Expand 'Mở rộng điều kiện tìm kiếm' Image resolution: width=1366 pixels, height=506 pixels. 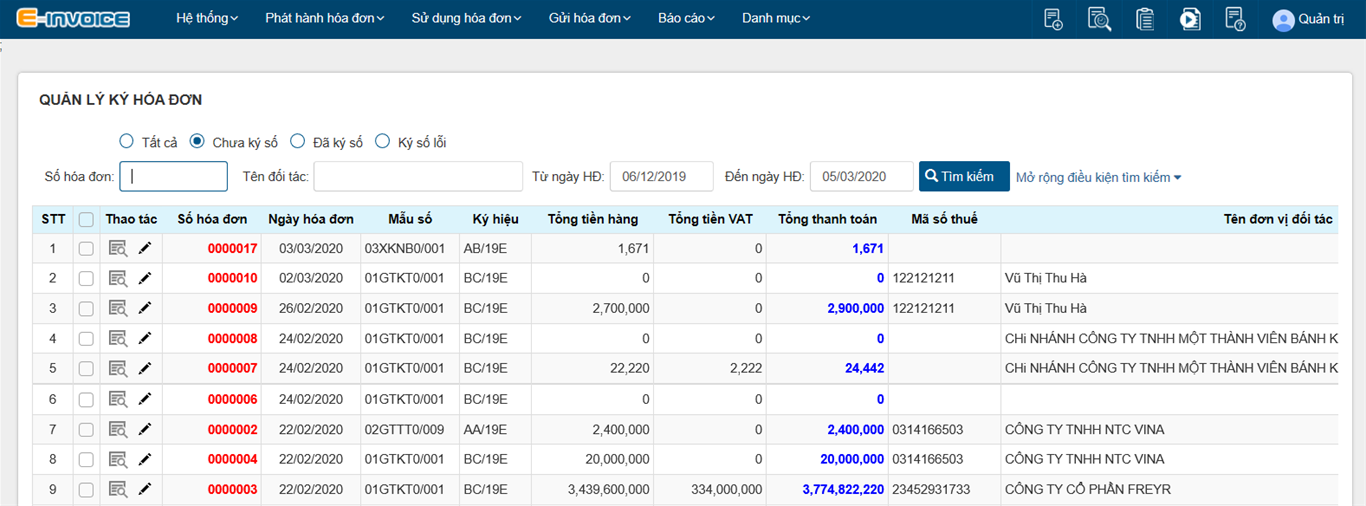(x=1098, y=177)
